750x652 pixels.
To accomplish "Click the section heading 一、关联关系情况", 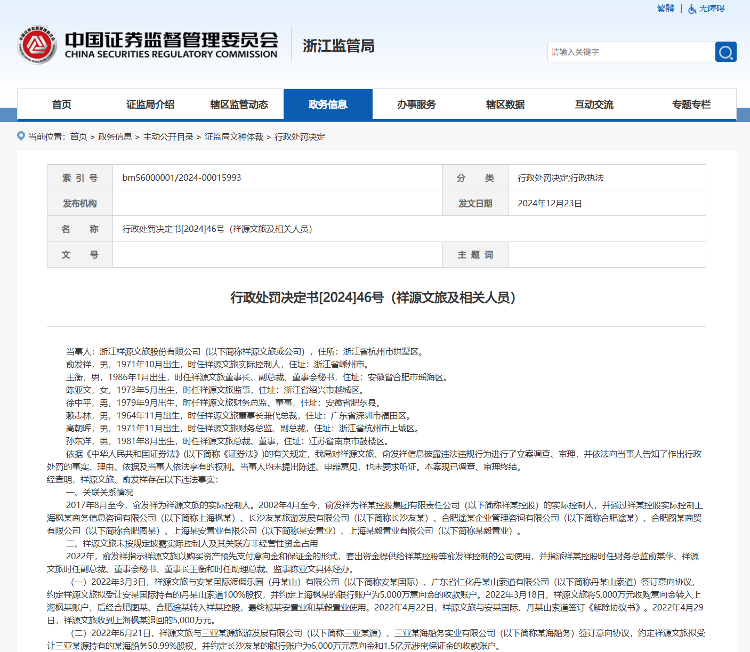I will click(x=99, y=492).
